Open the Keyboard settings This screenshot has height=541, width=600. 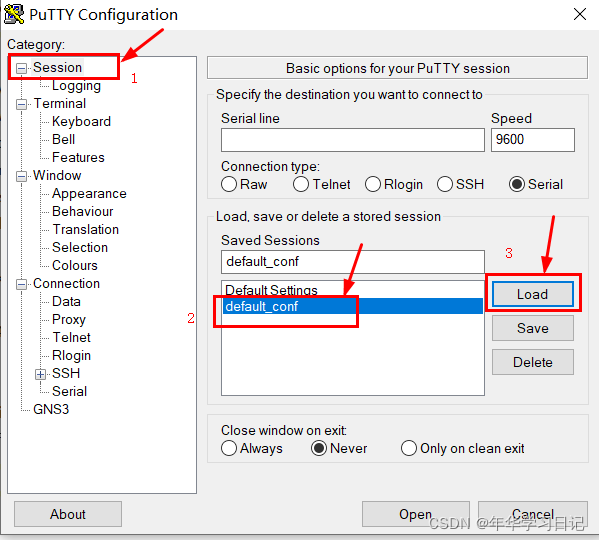tap(81, 121)
